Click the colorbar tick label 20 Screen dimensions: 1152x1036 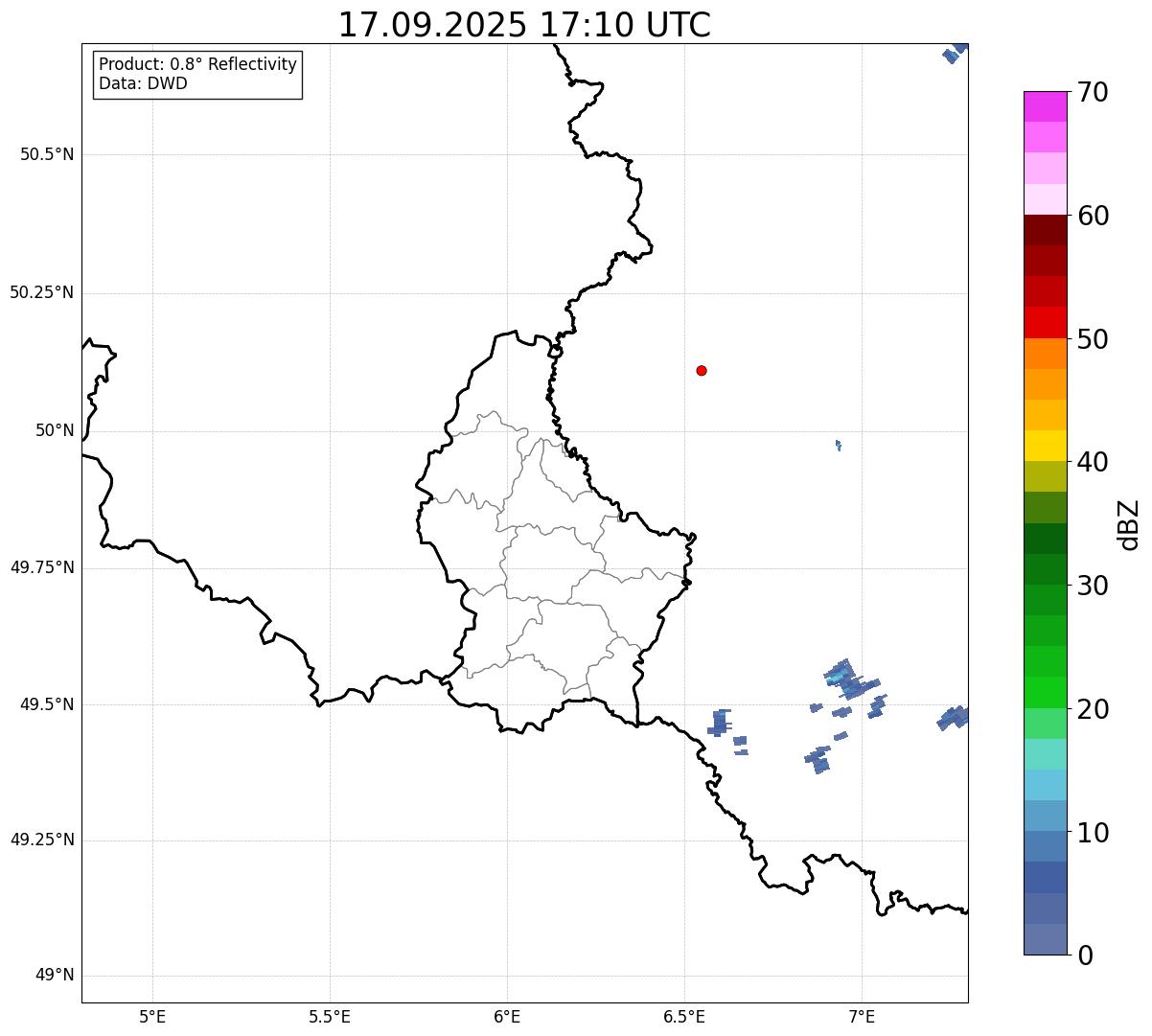click(1093, 709)
